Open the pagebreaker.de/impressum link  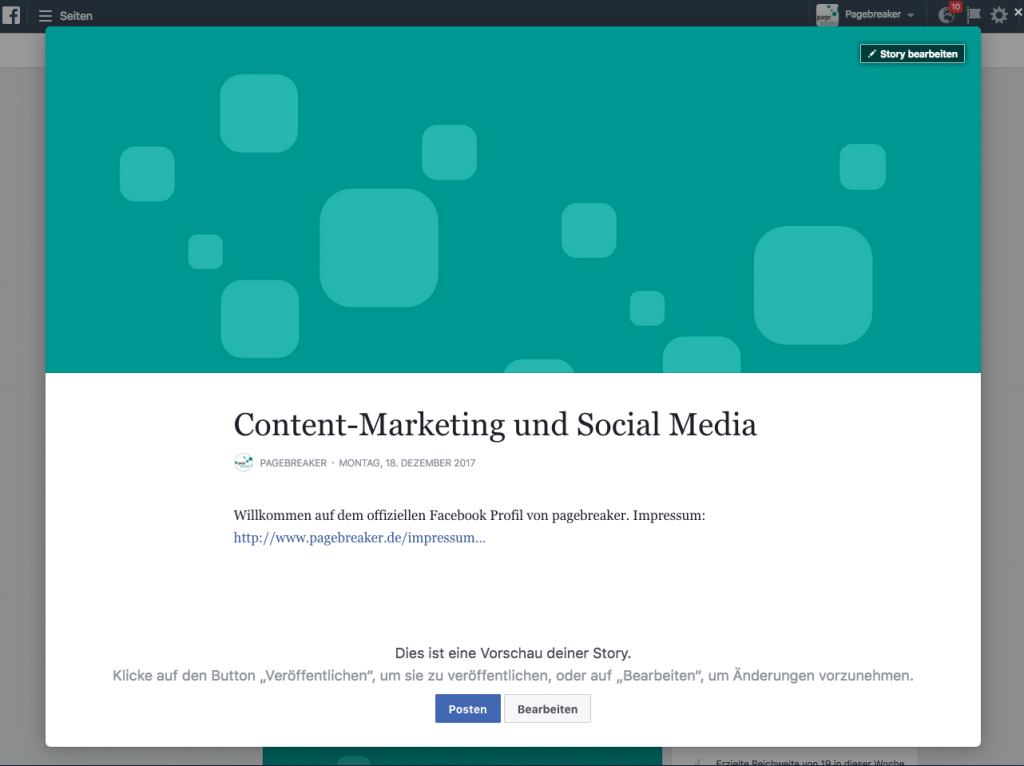[x=359, y=538]
